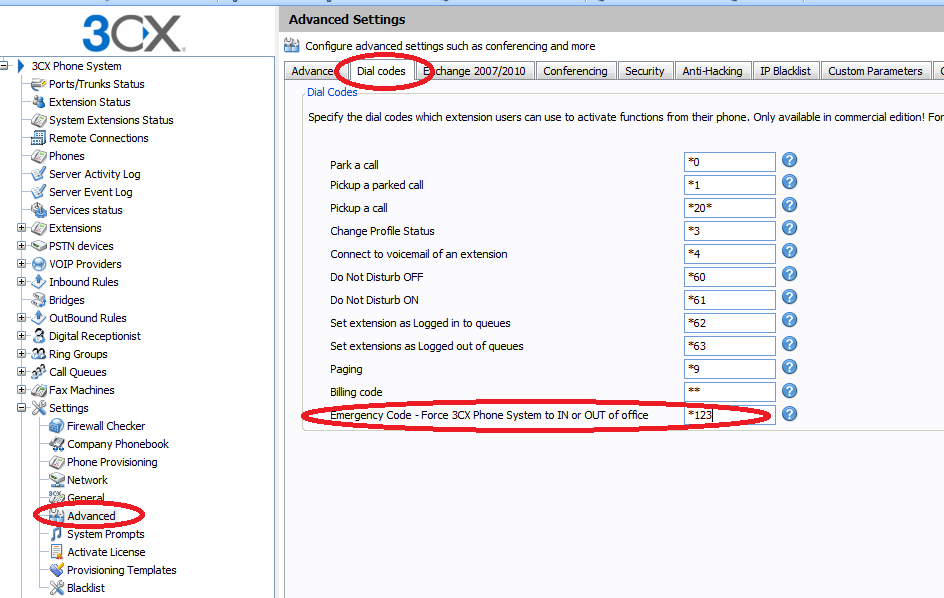The height and width of the screenshot is (598, 944).
Task: Click the Billing code input field
Action: pos(730,391)
